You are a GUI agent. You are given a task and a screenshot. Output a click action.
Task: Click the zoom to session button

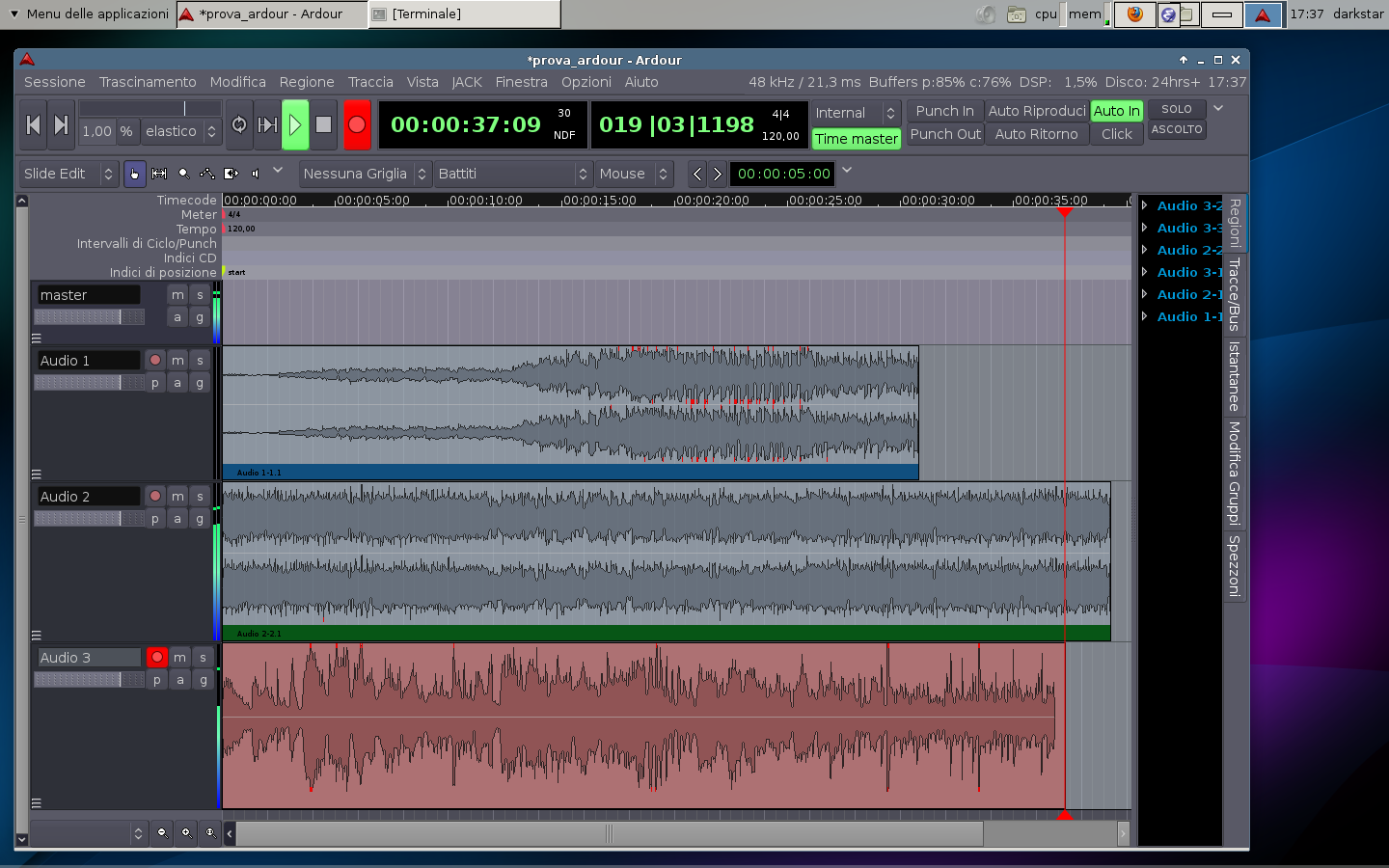(x=210, y=832)
